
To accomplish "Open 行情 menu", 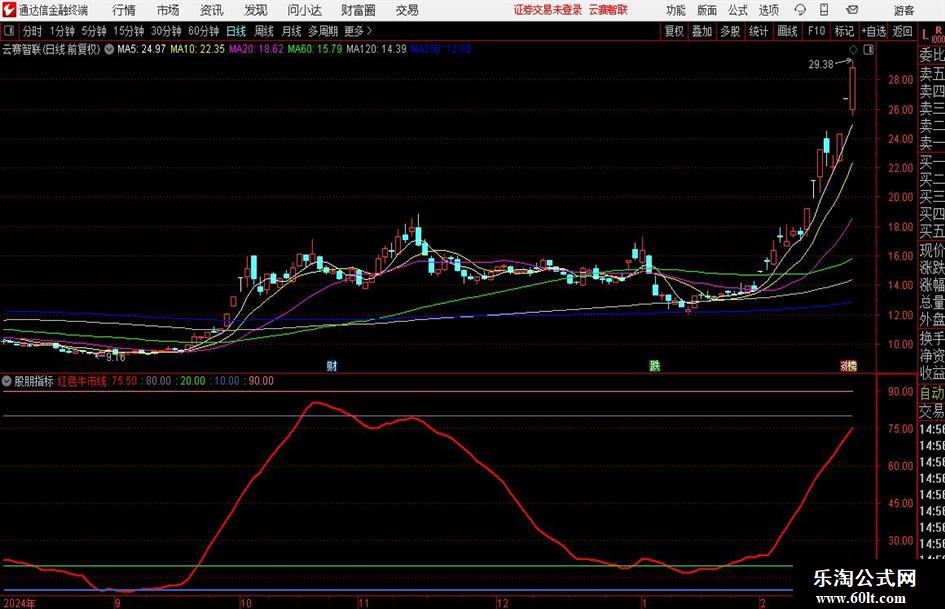I will 124,10.
